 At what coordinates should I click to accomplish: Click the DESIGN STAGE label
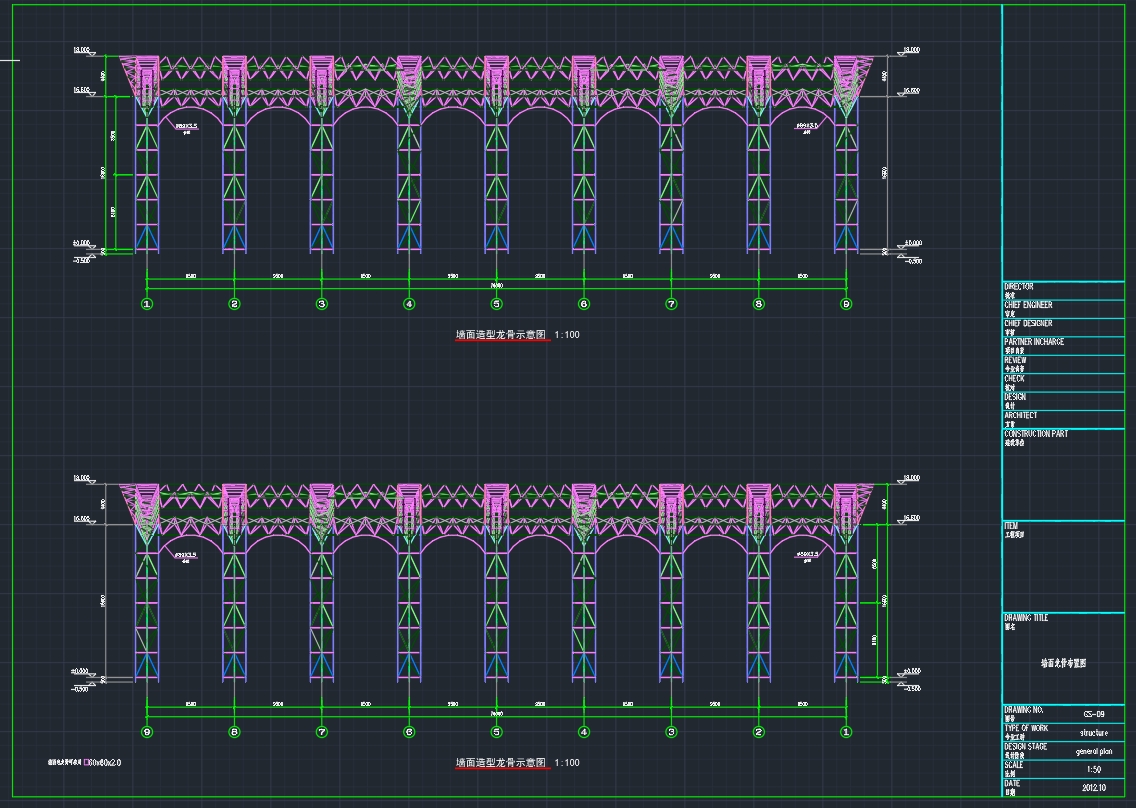(1025, 747)
